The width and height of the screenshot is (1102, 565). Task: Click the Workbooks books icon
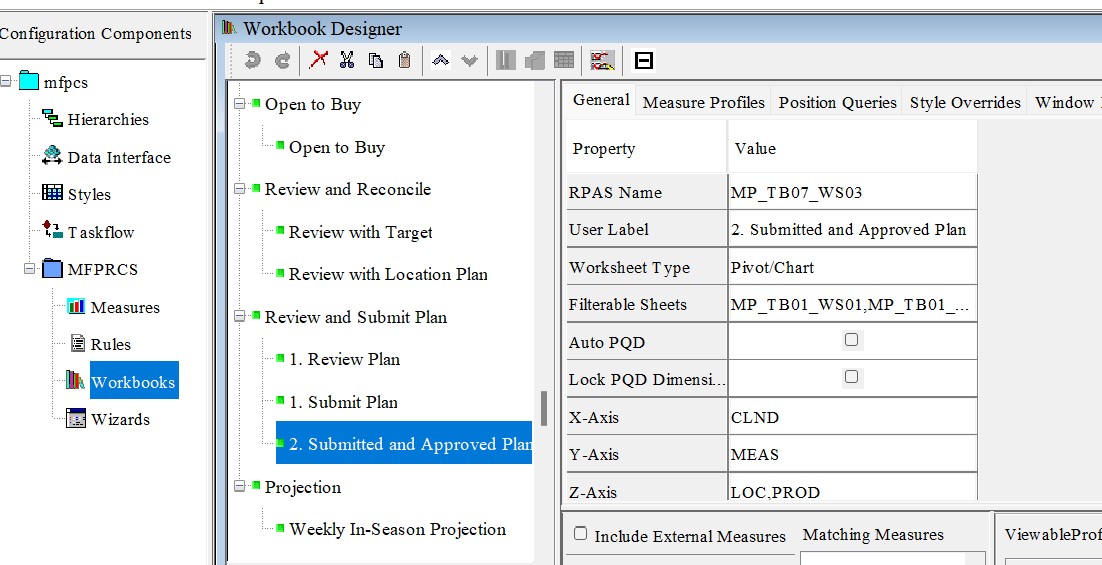[x=75, y=380]
